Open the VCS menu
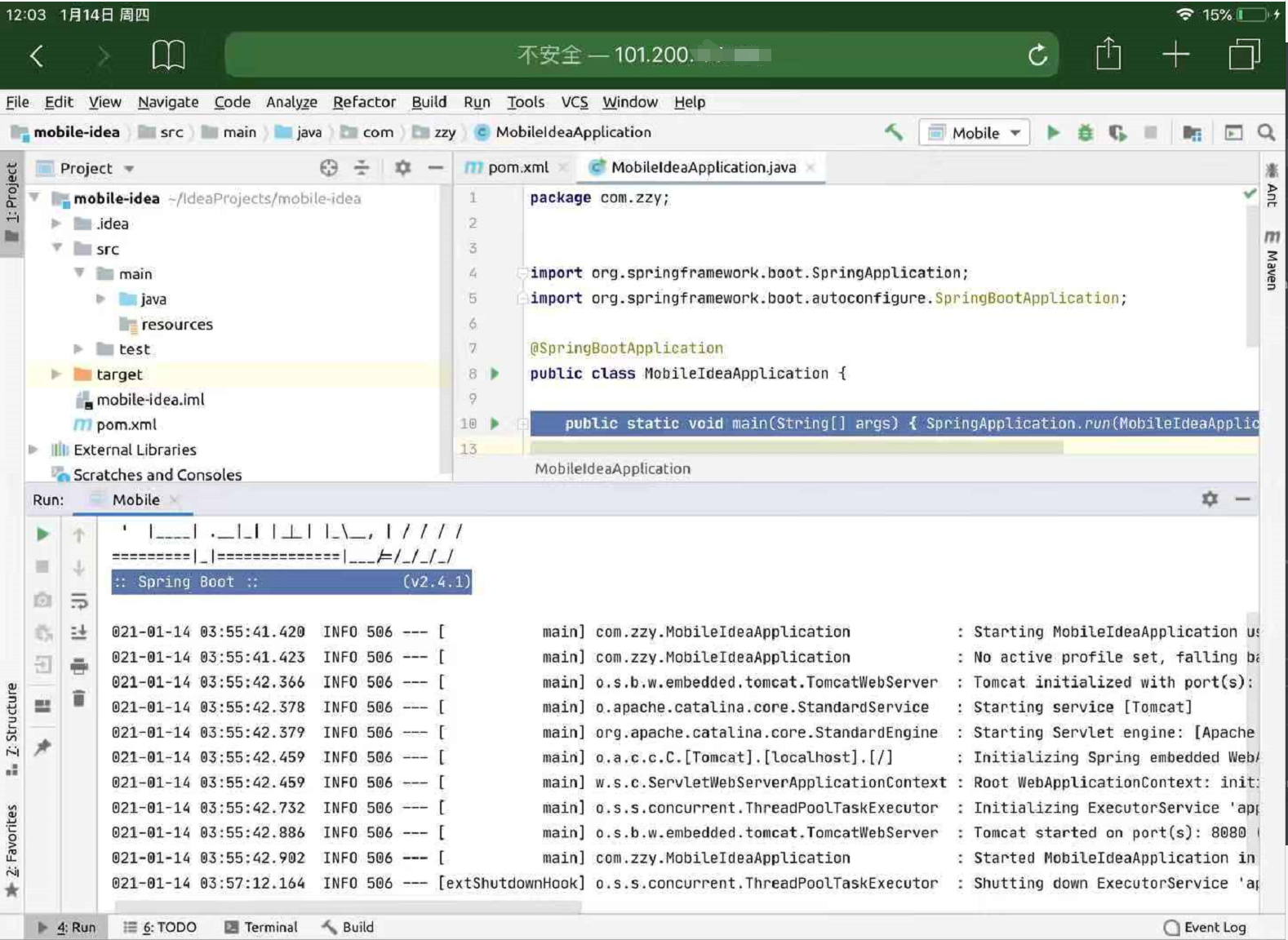This screenshot has height=940, width=1288. tap(575, 102)
